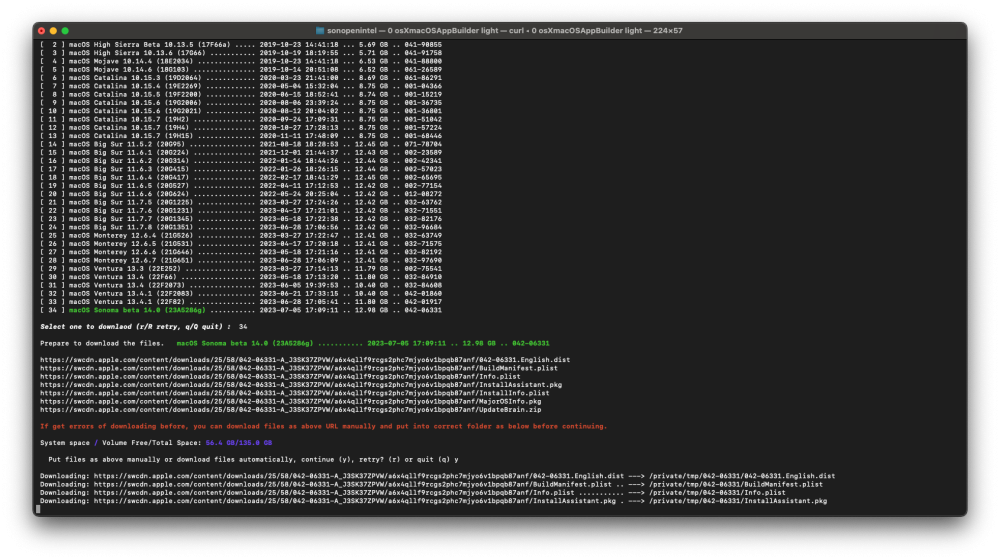This screenshot has width=1000, height=560.
Task: Select row 'macOS Catalina 10.15.6 (19G2006)'
Action: coord(241,103)
